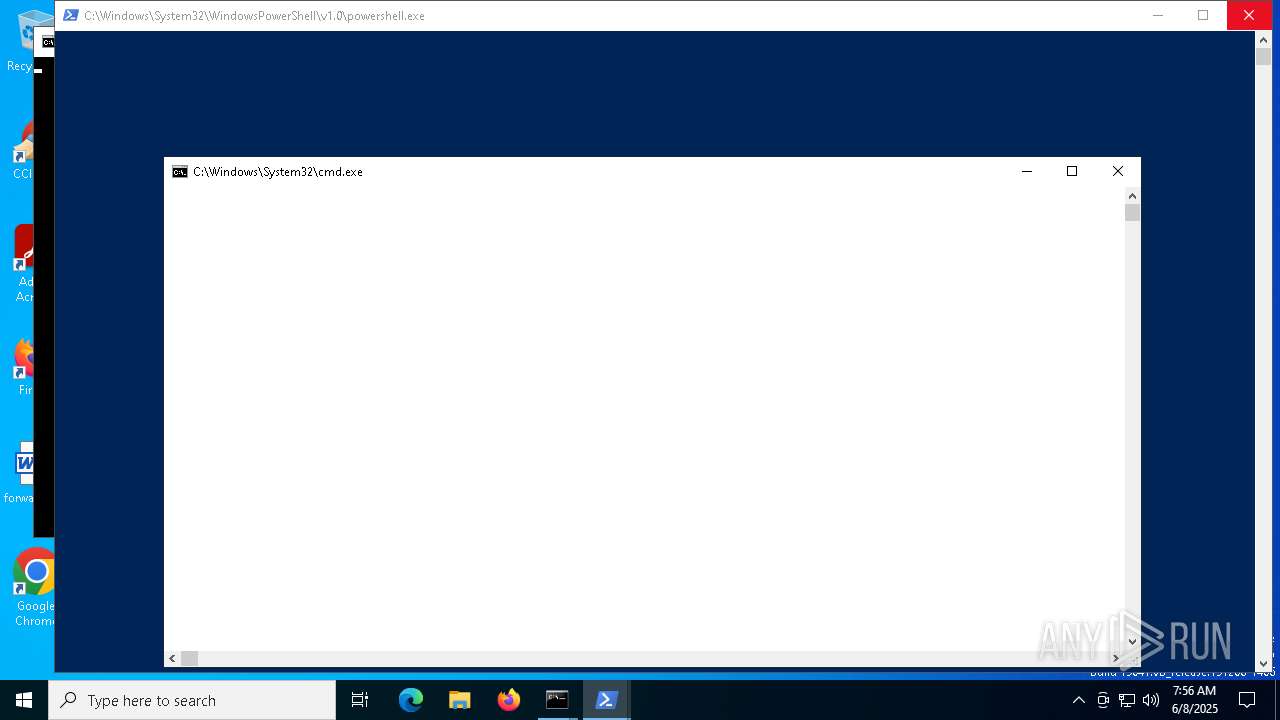
Task: Close the PowerShell window
Action: (x=1249, y=15)
